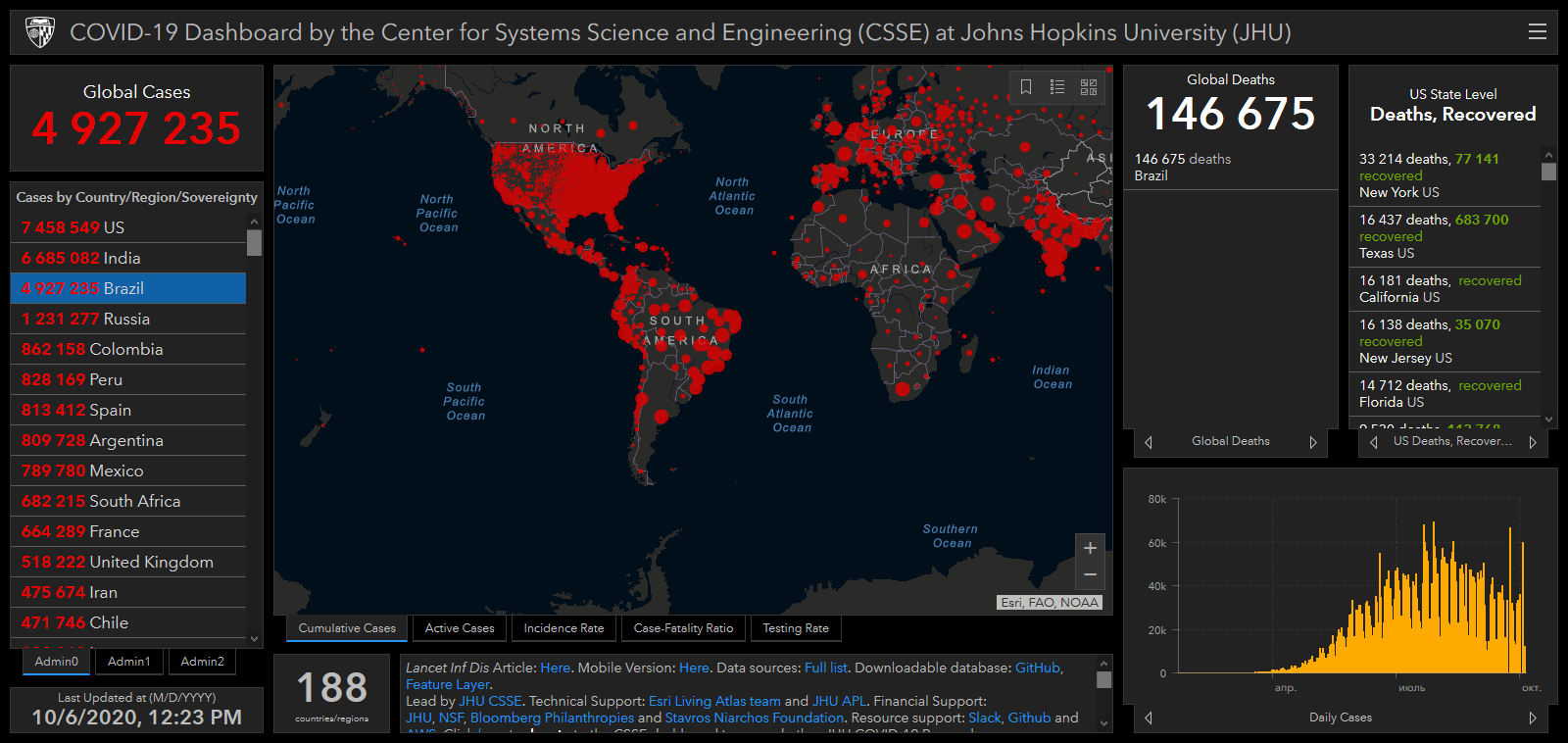1568x743 pixels.
Task: Zoom in on the map with plus button
Action: coord(1090,548)
